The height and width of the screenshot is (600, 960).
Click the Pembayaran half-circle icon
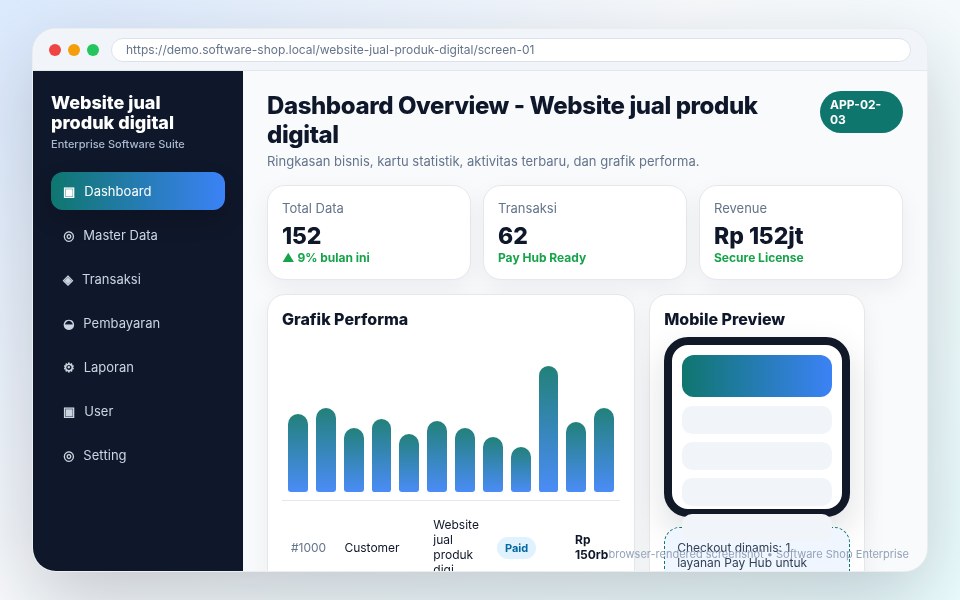point(69,324)
